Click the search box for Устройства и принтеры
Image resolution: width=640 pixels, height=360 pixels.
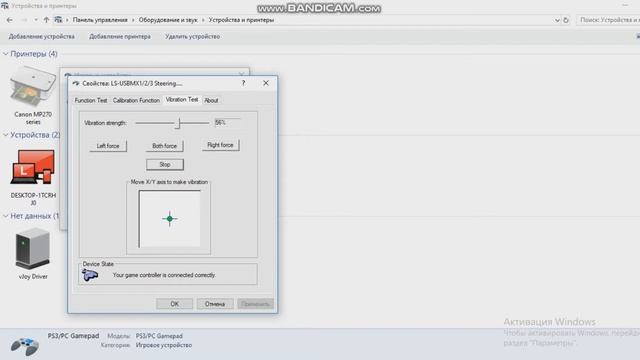[608, 20]
